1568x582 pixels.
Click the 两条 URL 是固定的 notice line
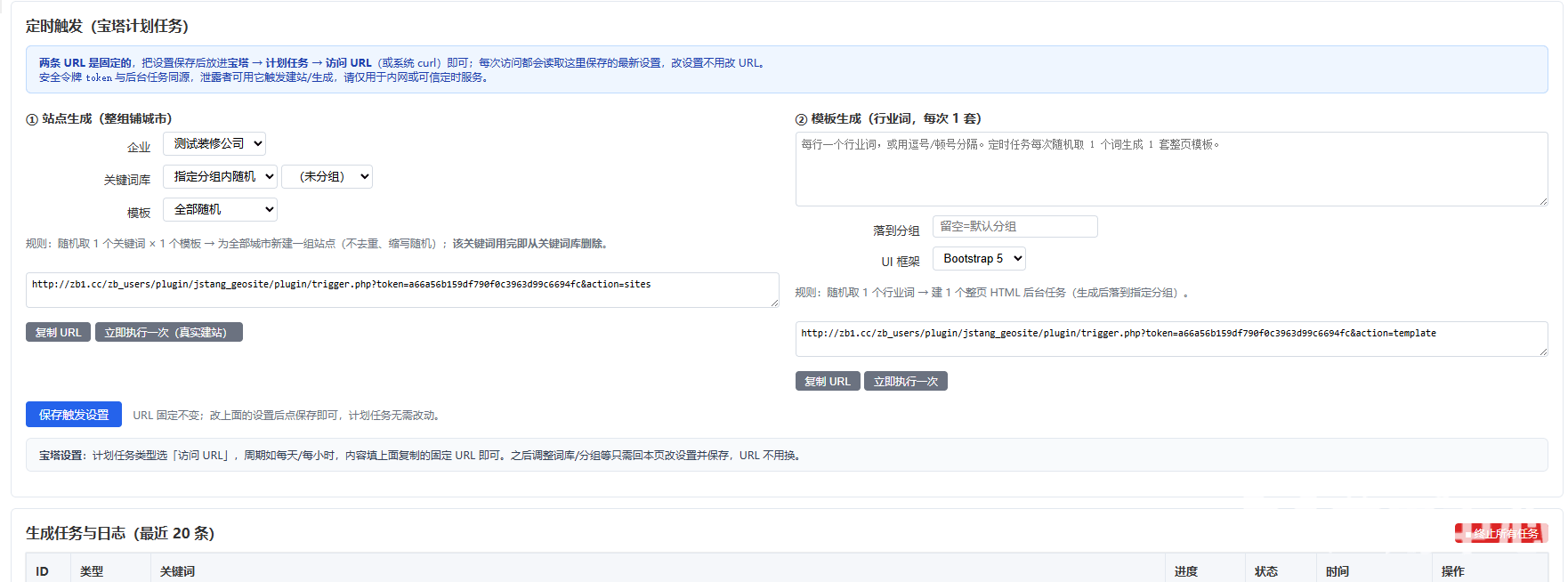403,63
